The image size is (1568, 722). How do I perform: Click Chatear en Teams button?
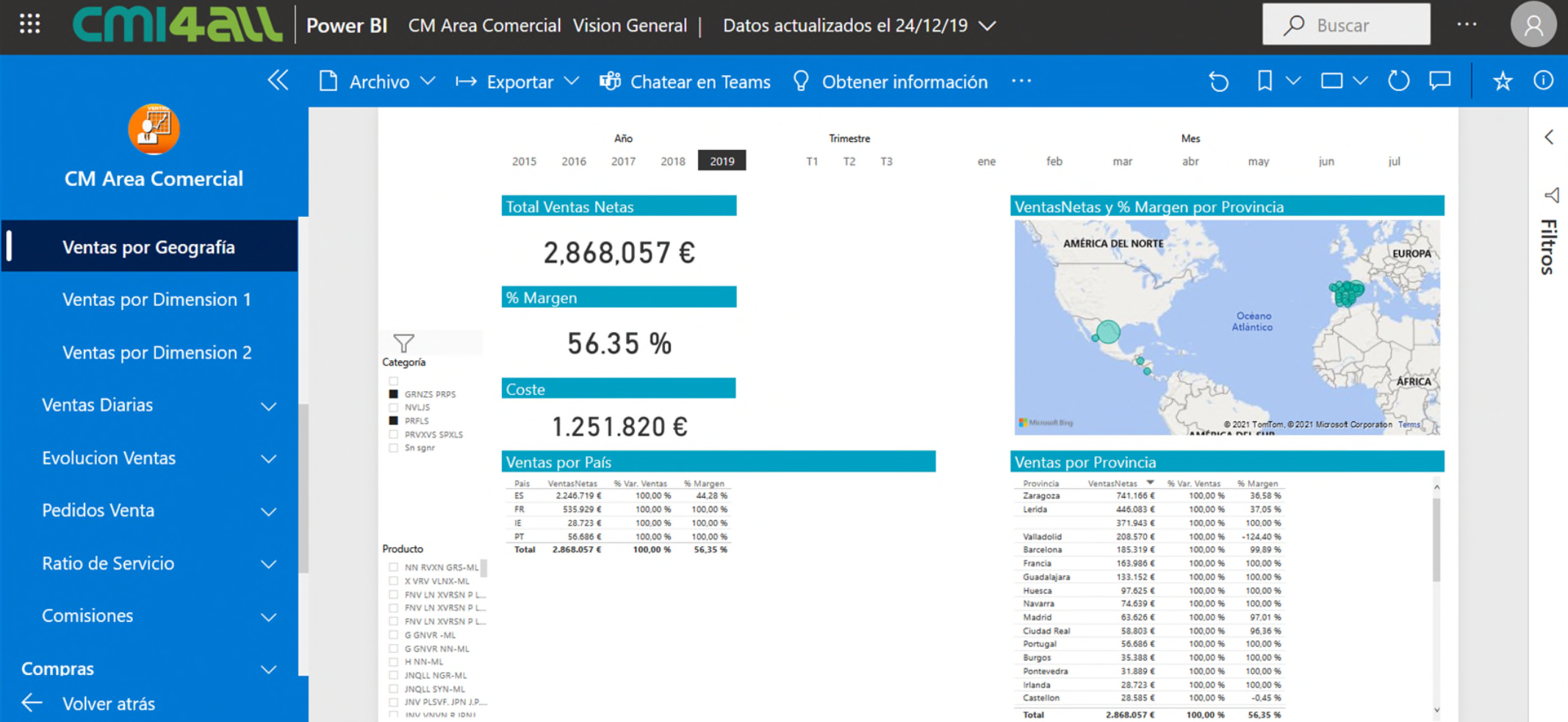click(685, 82)
